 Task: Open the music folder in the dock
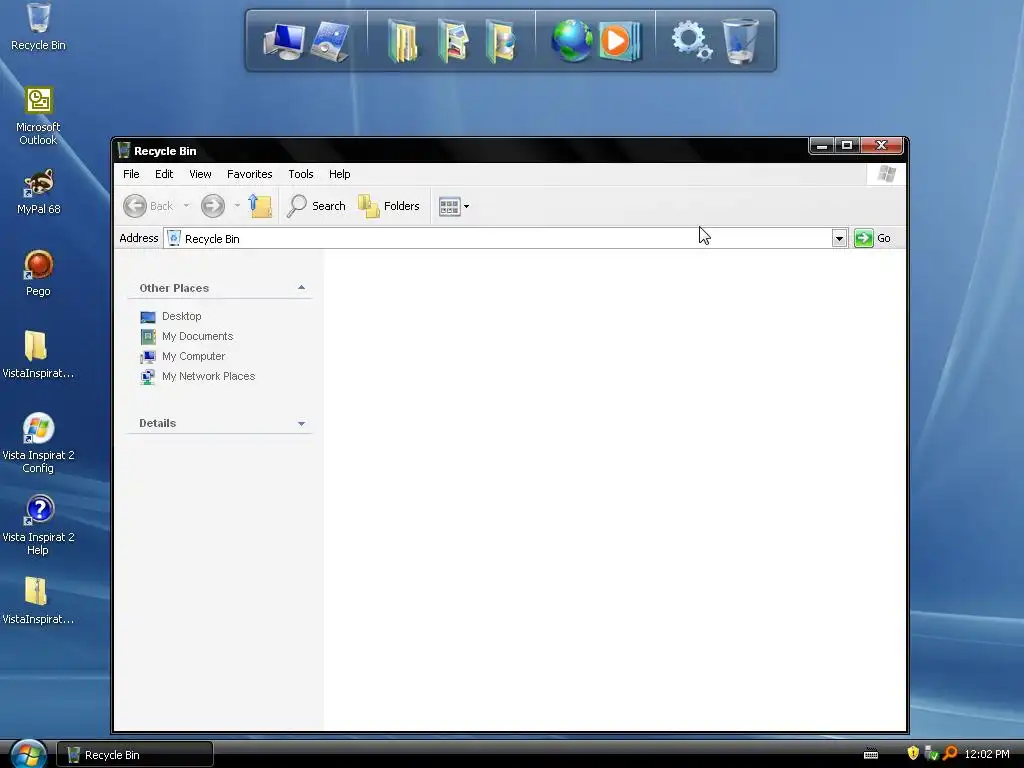pos(502,42)
